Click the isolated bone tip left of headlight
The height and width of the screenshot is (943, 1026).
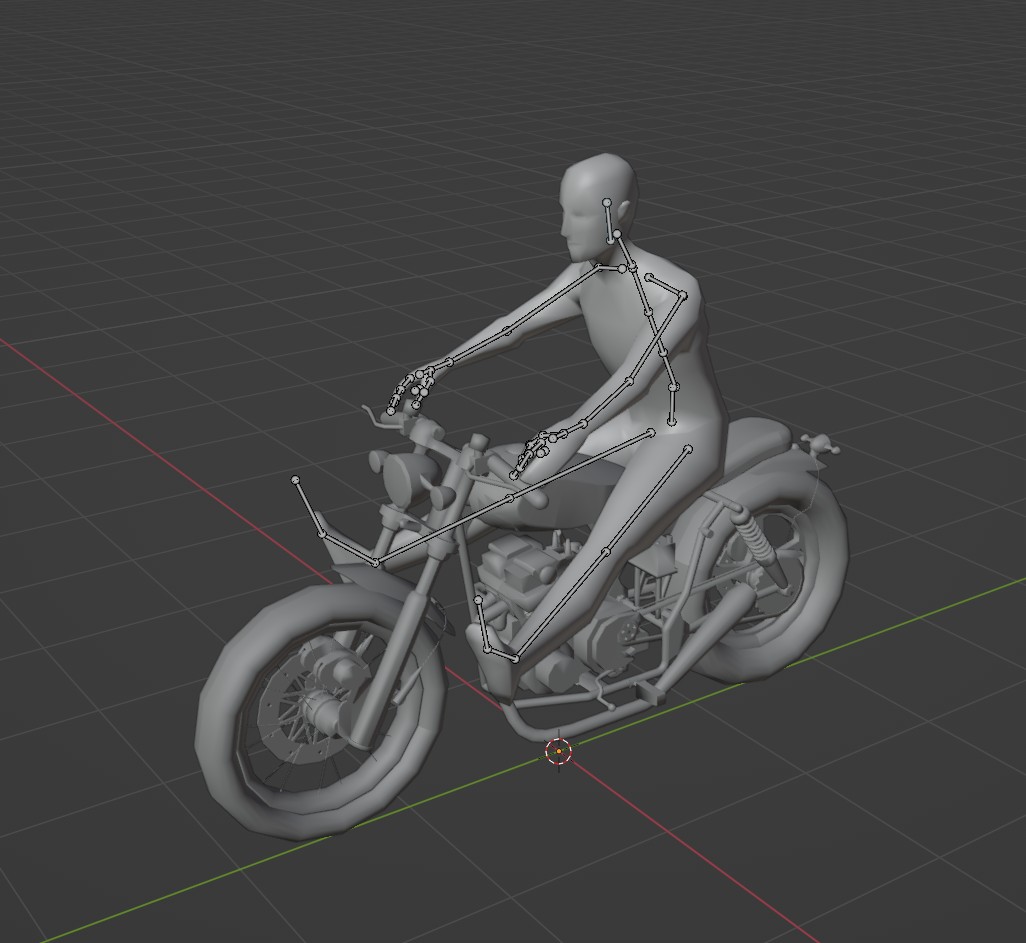pyautogui.click(x=296, y=481)
